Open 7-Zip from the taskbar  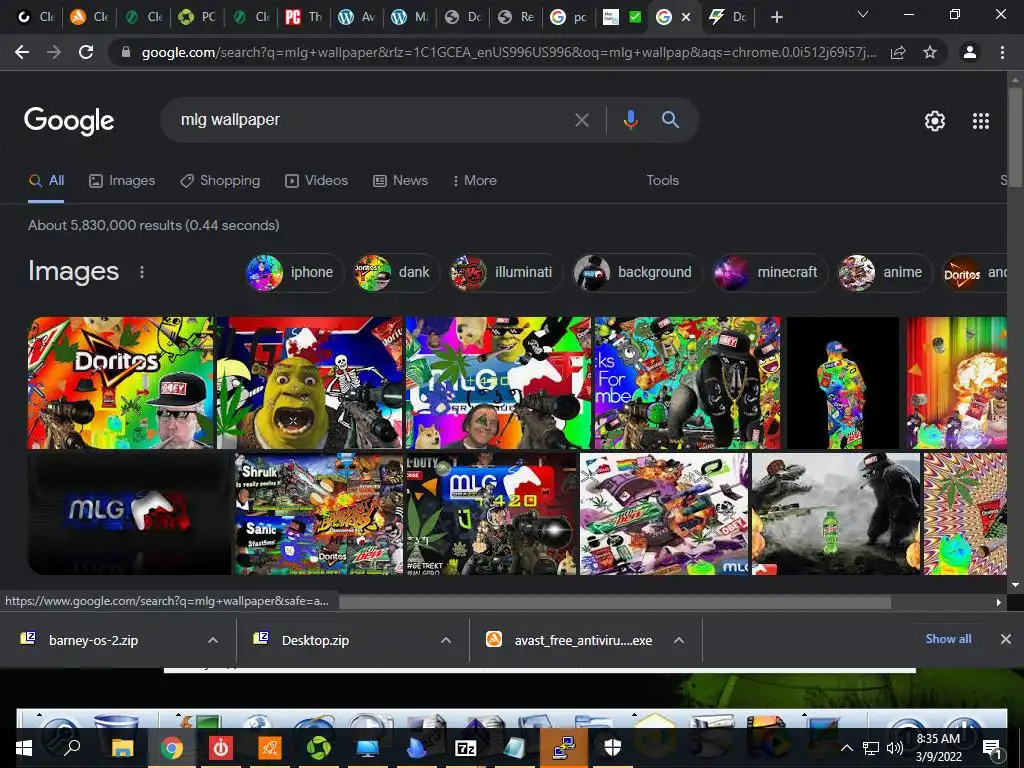(465, 748)
